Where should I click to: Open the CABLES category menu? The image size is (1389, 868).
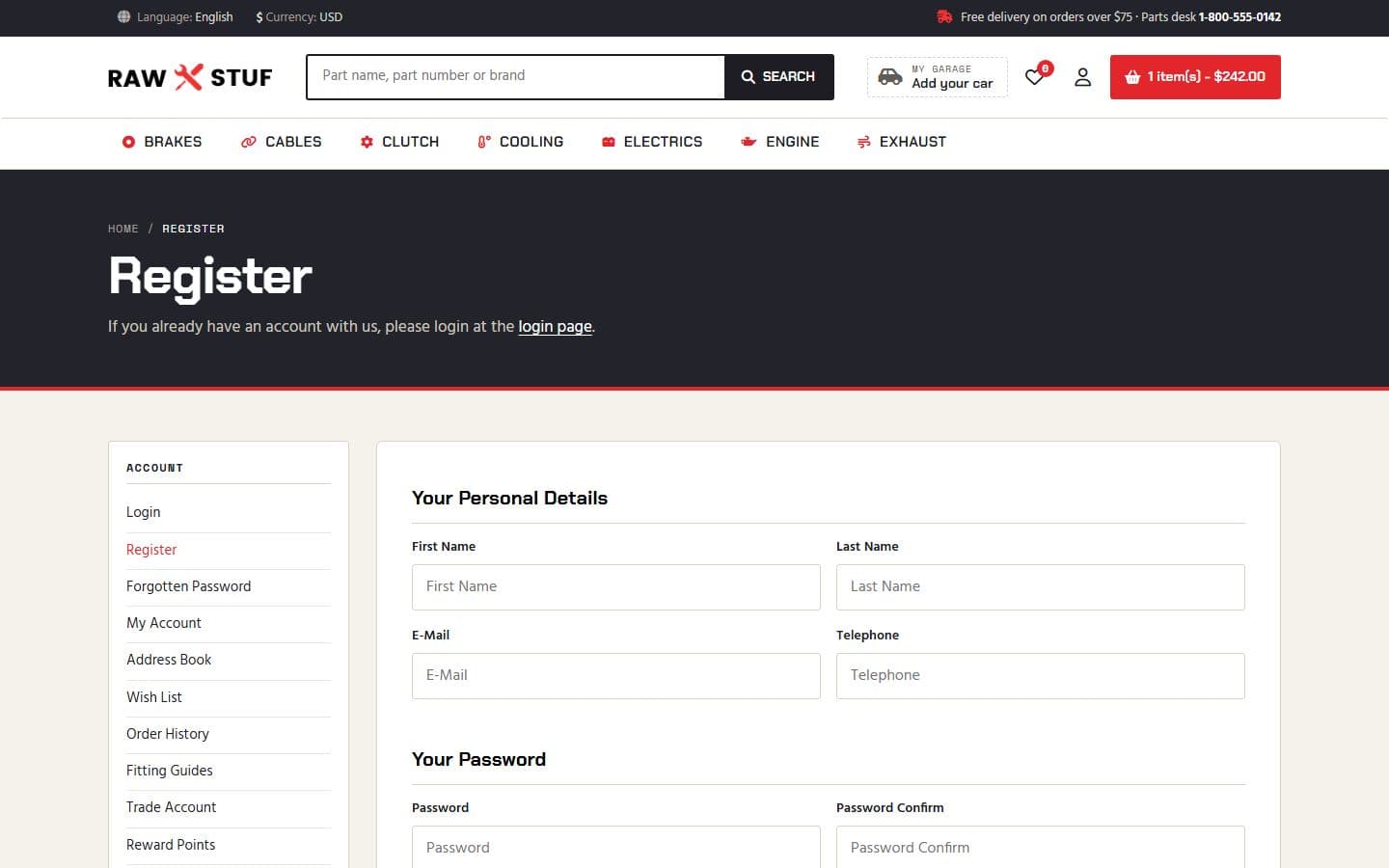coord(282,142)
